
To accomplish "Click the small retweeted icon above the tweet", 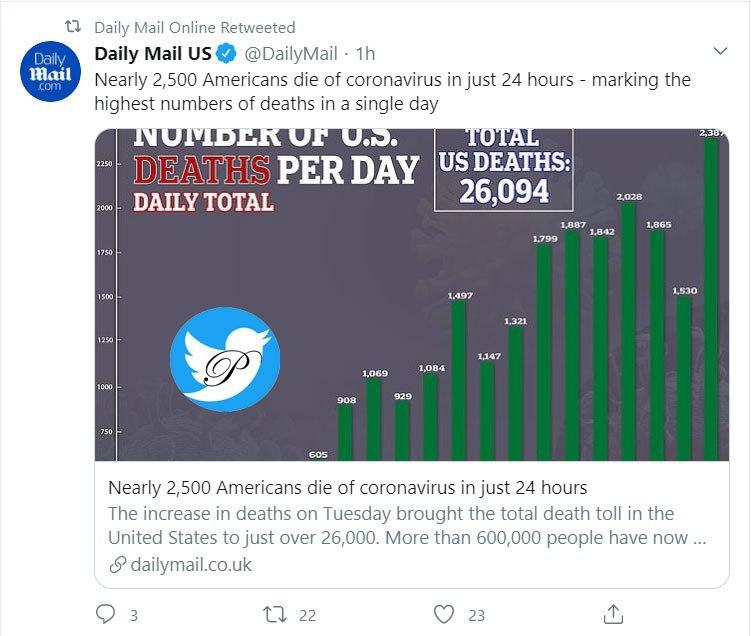I will coord(71,27).
